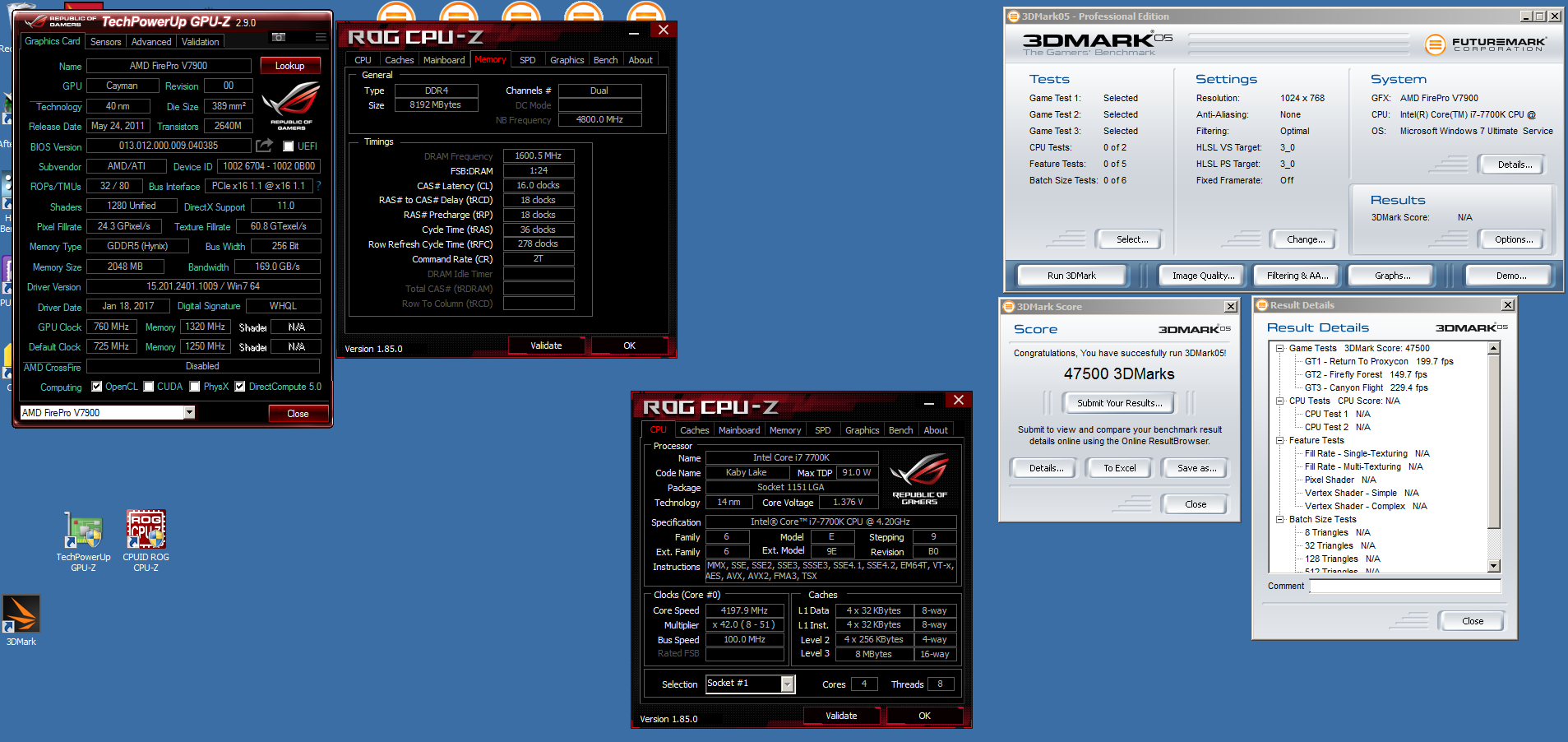Screen dimensions: 1568x742
Task: Switch to the Advanced tab in GPU-Z
Action: click(151, 42)
